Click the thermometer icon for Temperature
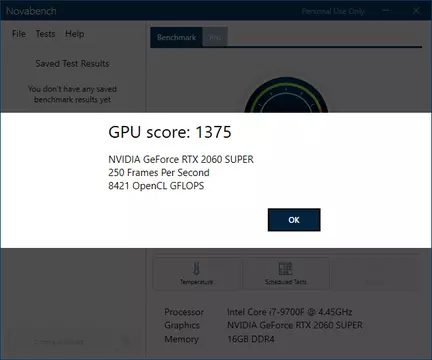The height and width of the screenshot is (360, 432). pos(196,268)
